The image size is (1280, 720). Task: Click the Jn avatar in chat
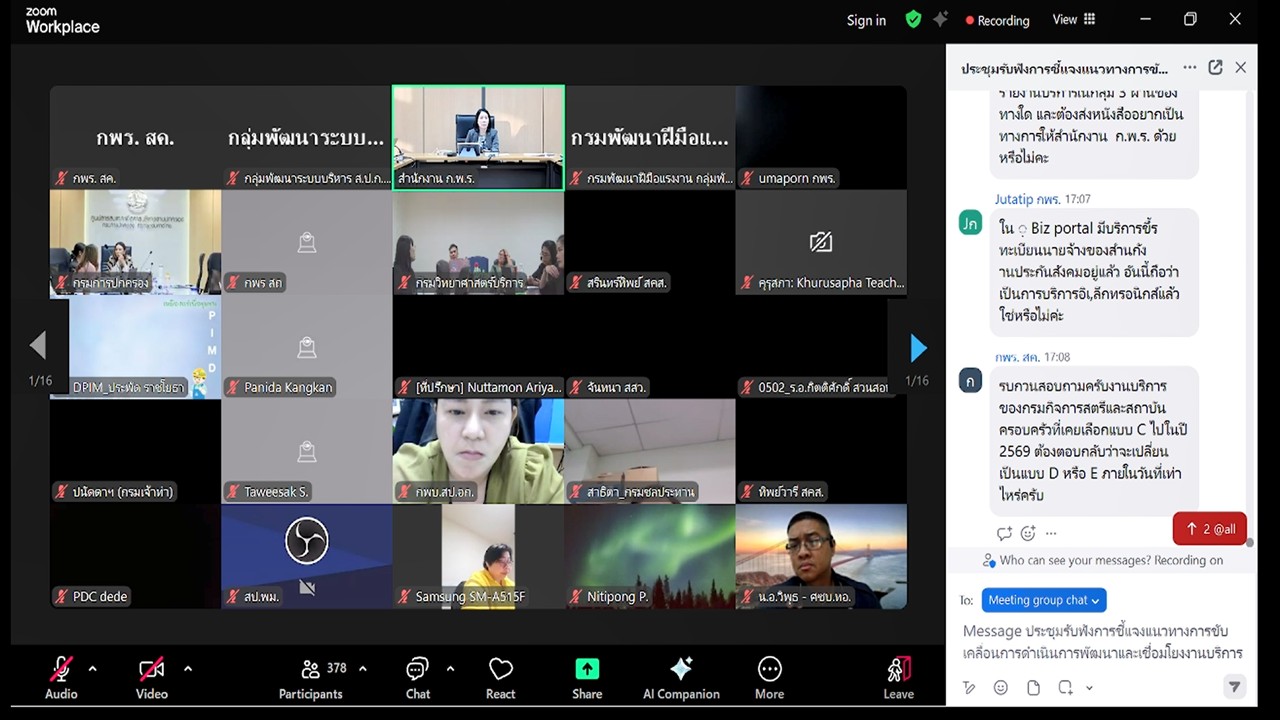pos(970,223)
